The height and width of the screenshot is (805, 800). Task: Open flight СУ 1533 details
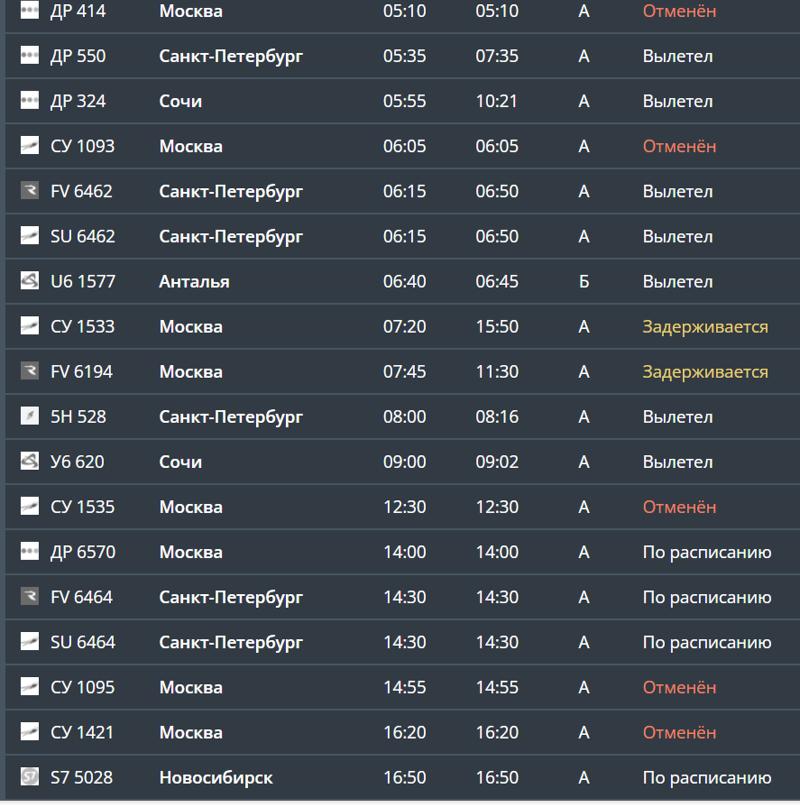click(x=82, y=327)
